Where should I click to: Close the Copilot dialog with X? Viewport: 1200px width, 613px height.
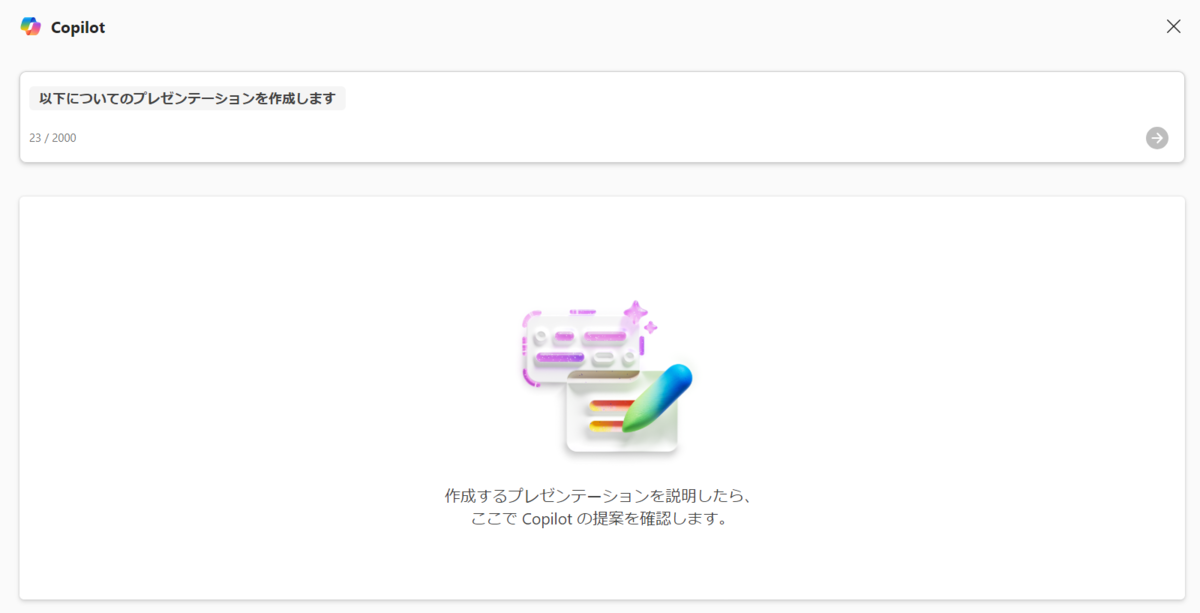(1173, 27)
